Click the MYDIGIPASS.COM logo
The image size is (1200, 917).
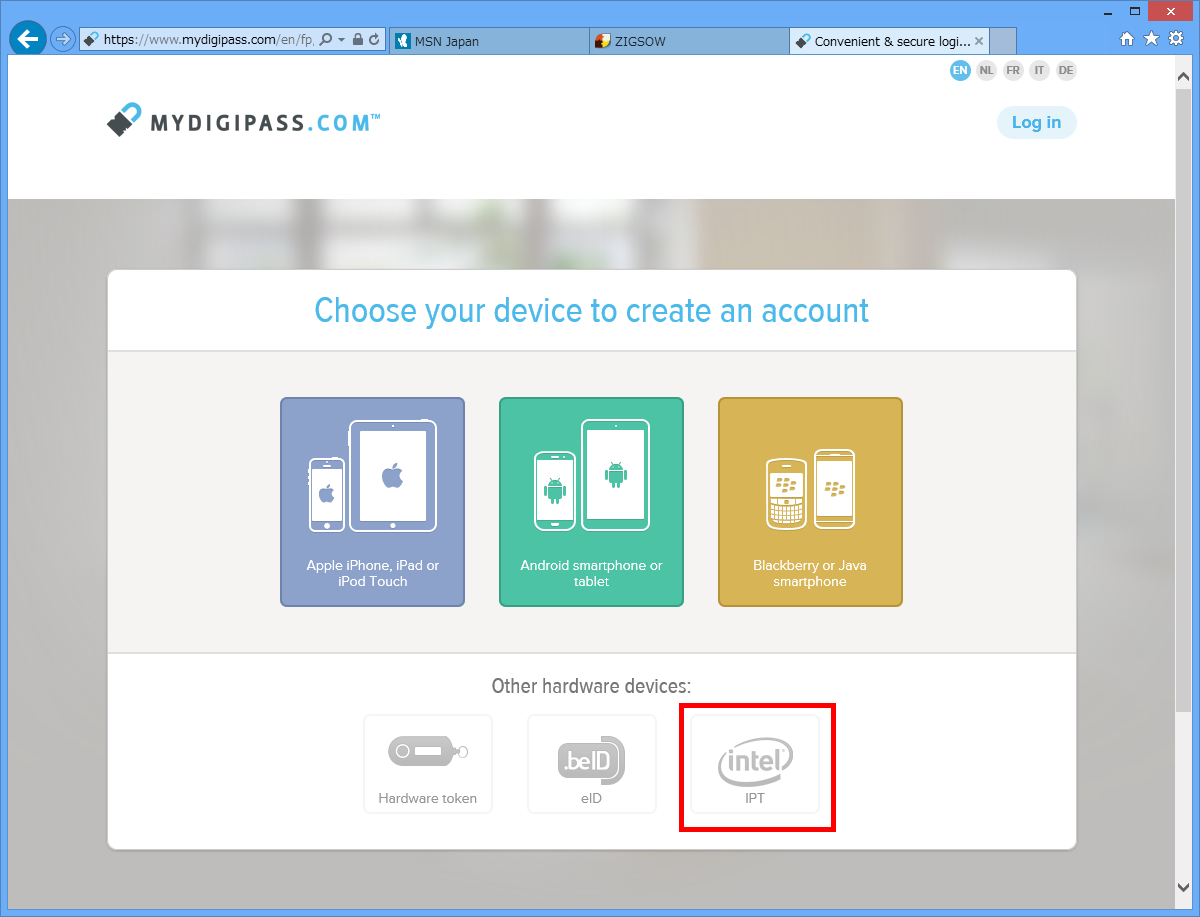click(x=243, y=121)
